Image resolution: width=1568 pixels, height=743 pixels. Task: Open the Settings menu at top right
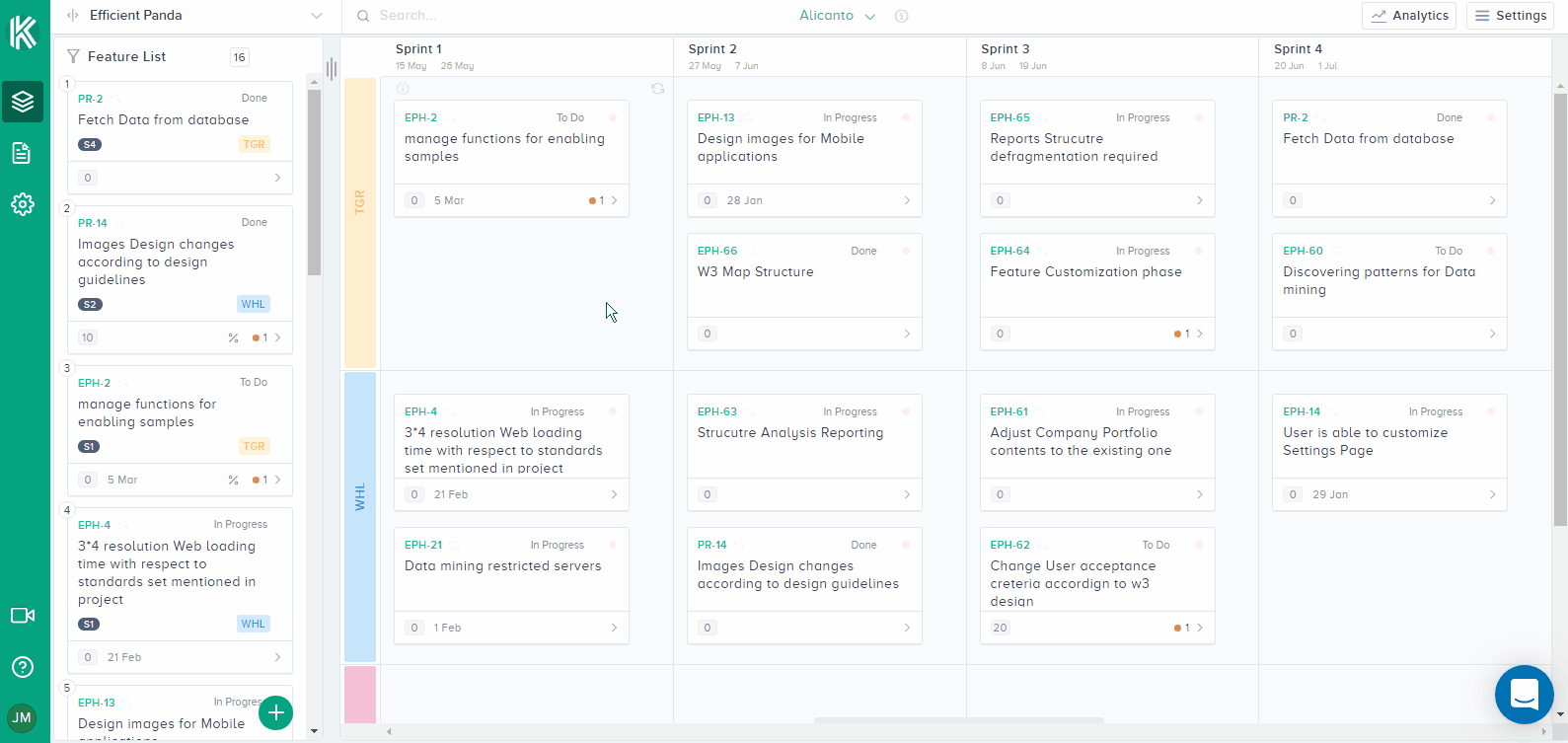pyautogui.click(x=1510, y=16)
